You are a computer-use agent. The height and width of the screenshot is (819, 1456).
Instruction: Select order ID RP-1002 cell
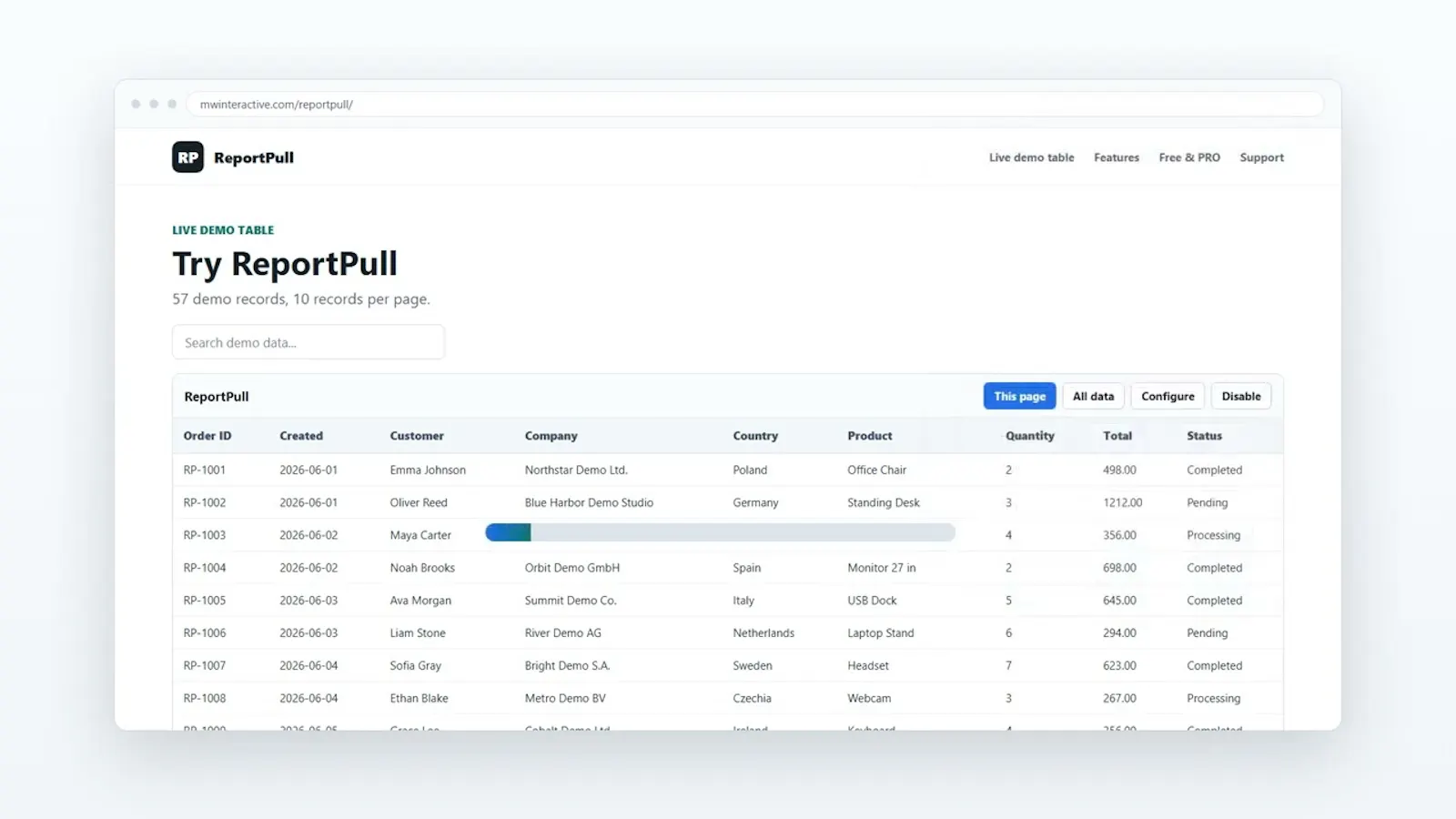[x=205, y=502]
